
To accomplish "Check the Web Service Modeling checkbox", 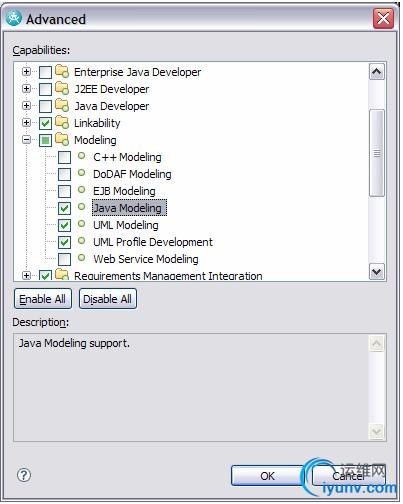I will [x=64, y=259].
